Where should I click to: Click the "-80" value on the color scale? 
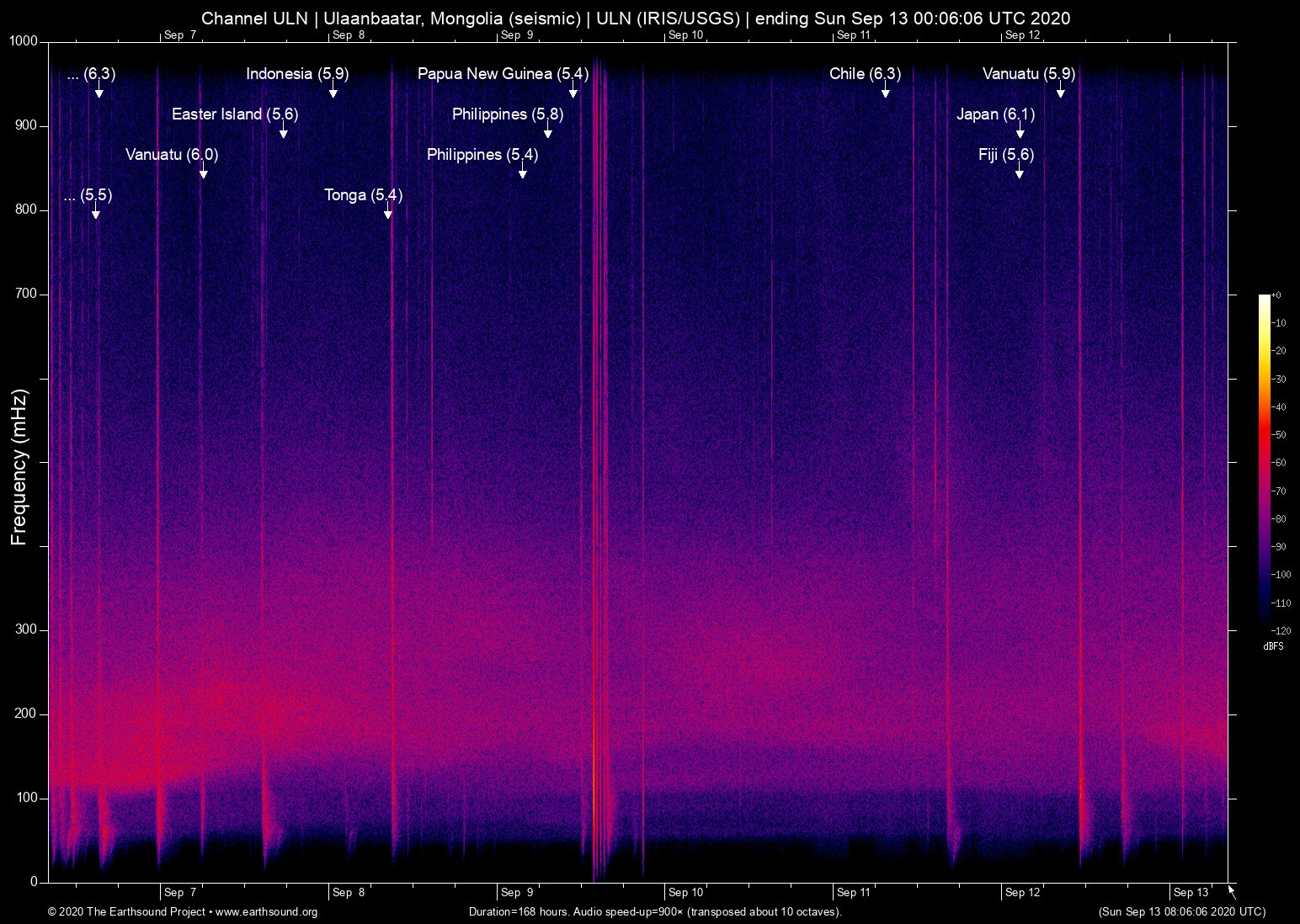tap(1279, 518)
